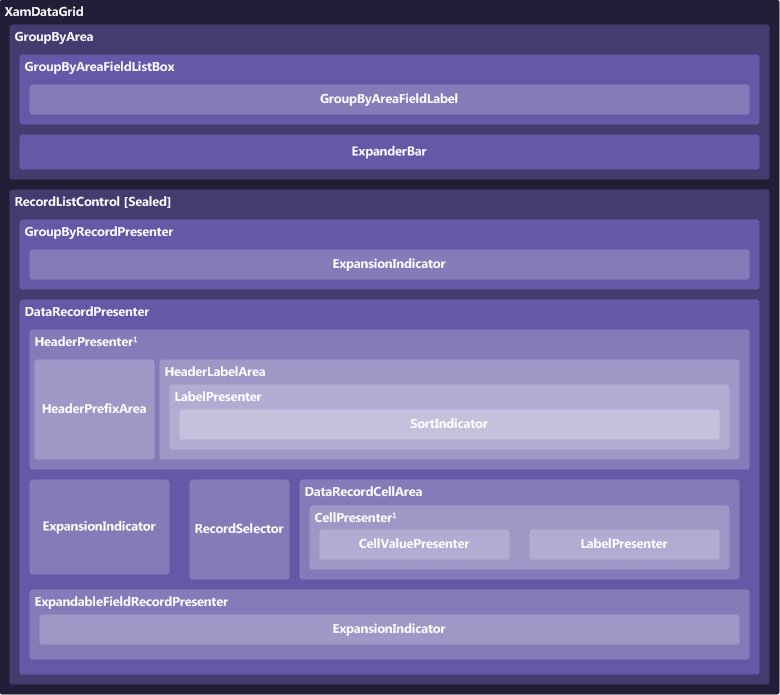Select the RecordListControl [Sealed] heading
The image size is (780, 695).
[x=93, y=201]
